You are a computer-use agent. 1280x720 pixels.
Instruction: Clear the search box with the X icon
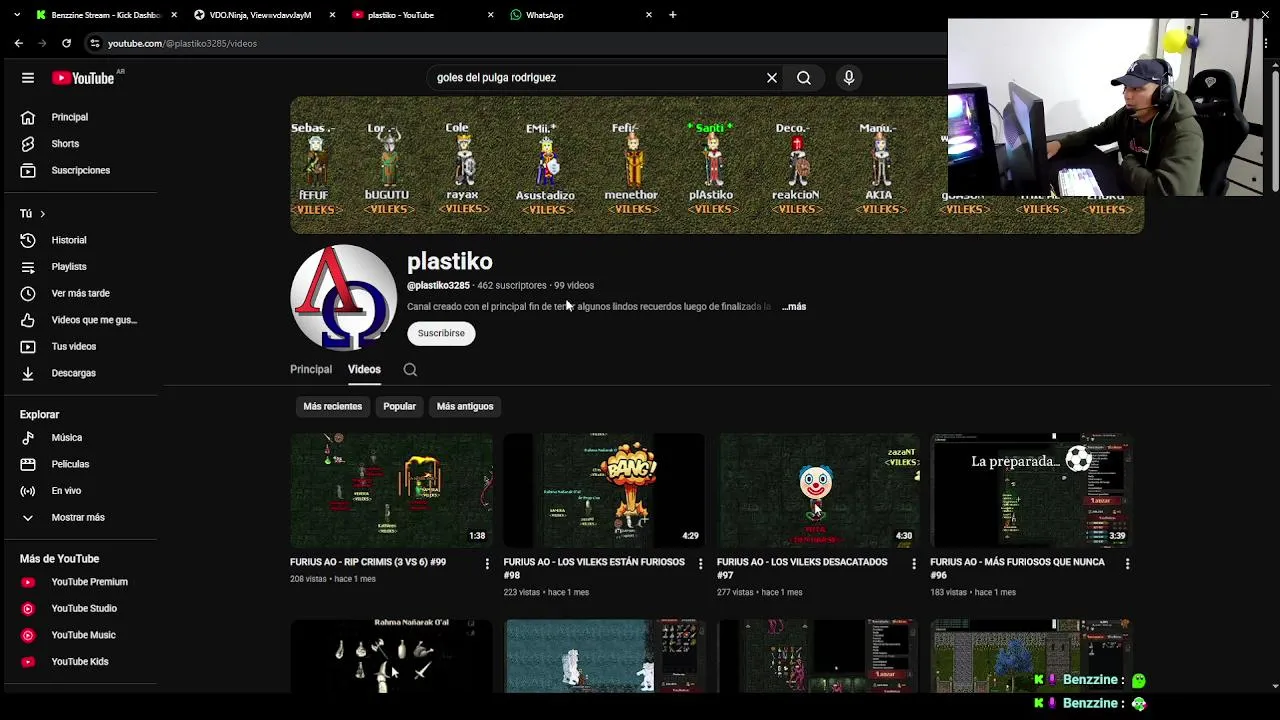772,77
